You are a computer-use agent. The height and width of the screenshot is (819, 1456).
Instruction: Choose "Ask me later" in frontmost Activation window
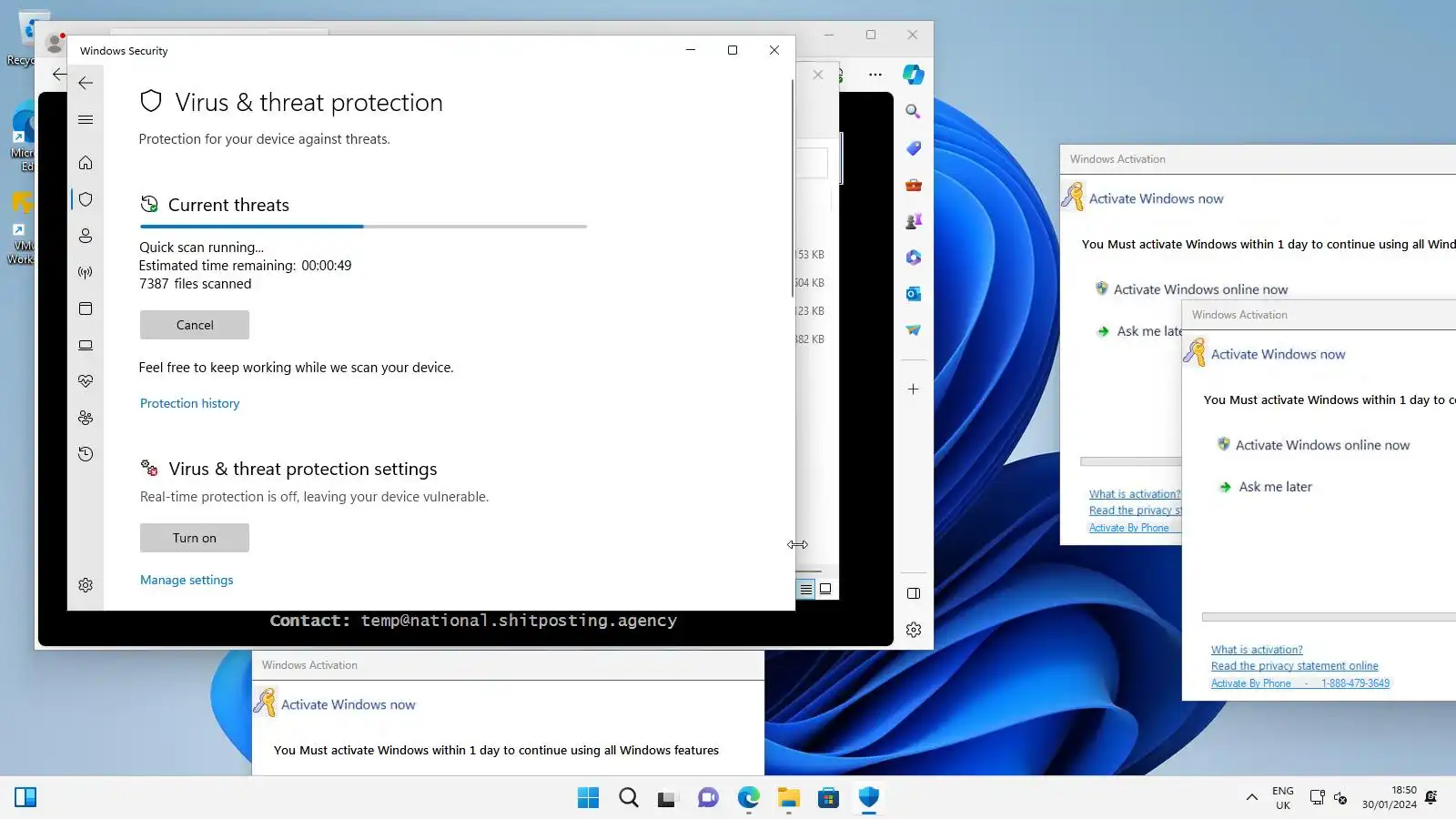[x=1275, y=487]
